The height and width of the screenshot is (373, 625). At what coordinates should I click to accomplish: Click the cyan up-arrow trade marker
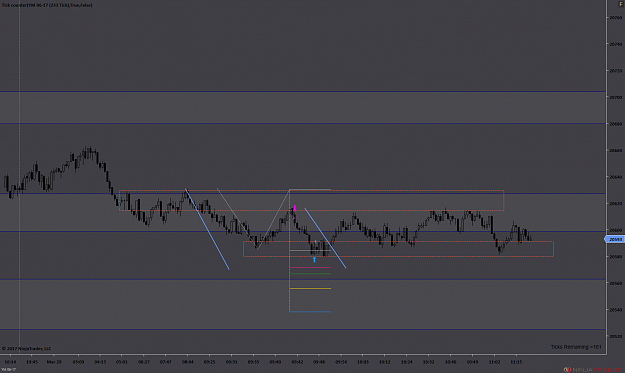(314, 259)
